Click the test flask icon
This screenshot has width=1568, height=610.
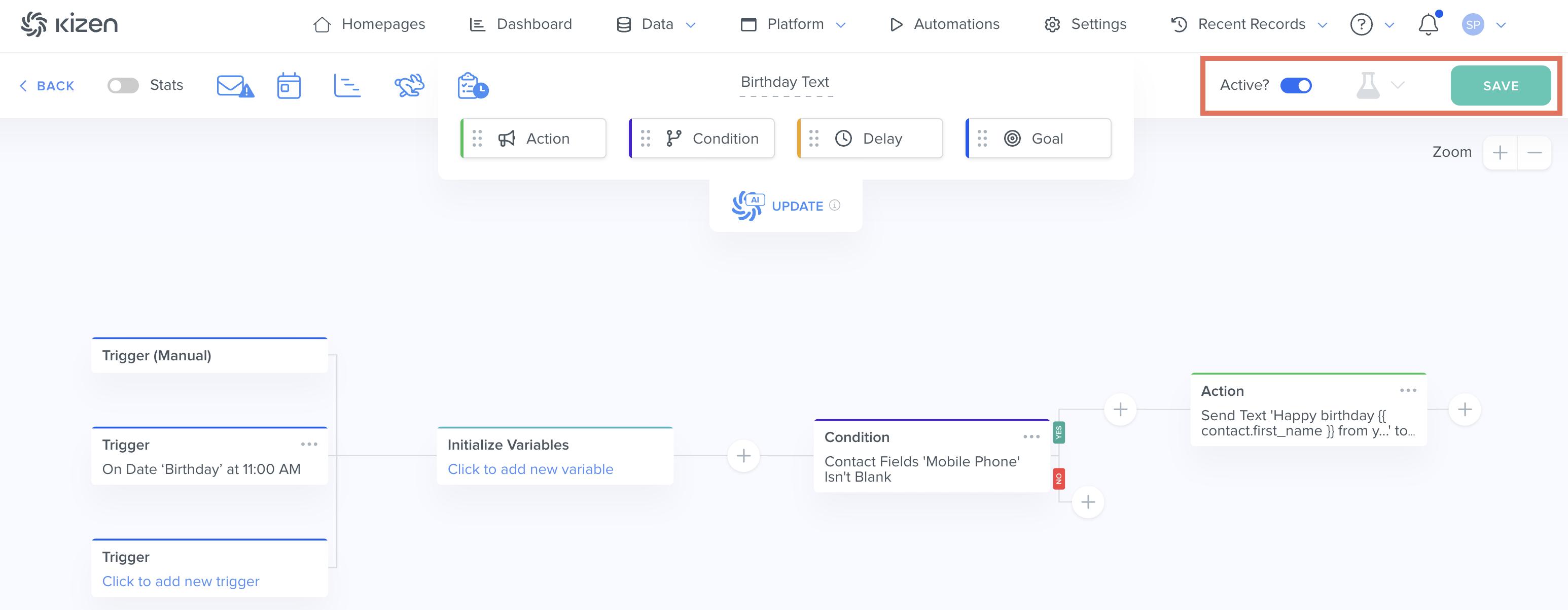point(1368,85)
